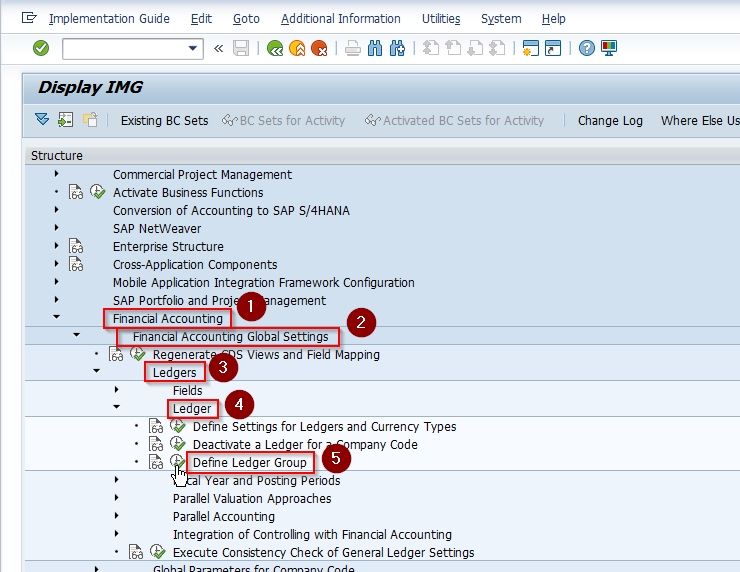Select Integration of Controlling with Financial Accounting

312,534
